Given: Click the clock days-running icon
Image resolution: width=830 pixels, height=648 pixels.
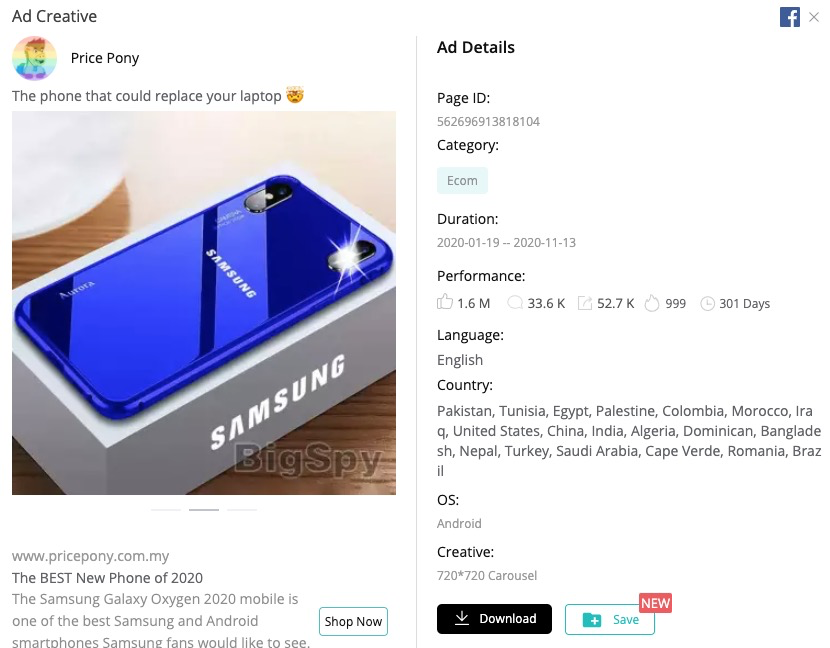Looking at the screenshot, I should point(707,303).
